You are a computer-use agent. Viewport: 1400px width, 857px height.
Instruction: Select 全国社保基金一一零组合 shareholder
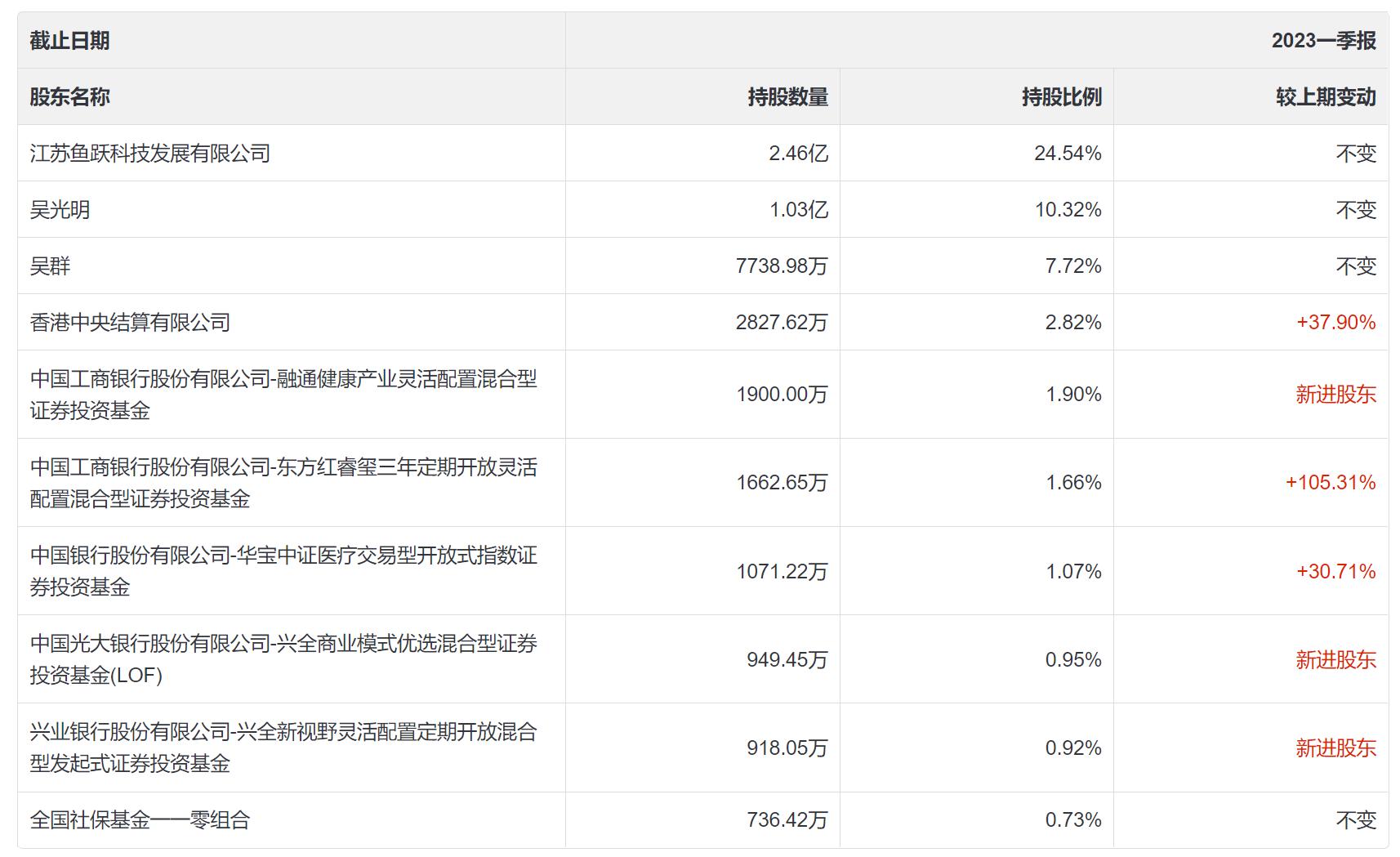[x=140, y=819]
